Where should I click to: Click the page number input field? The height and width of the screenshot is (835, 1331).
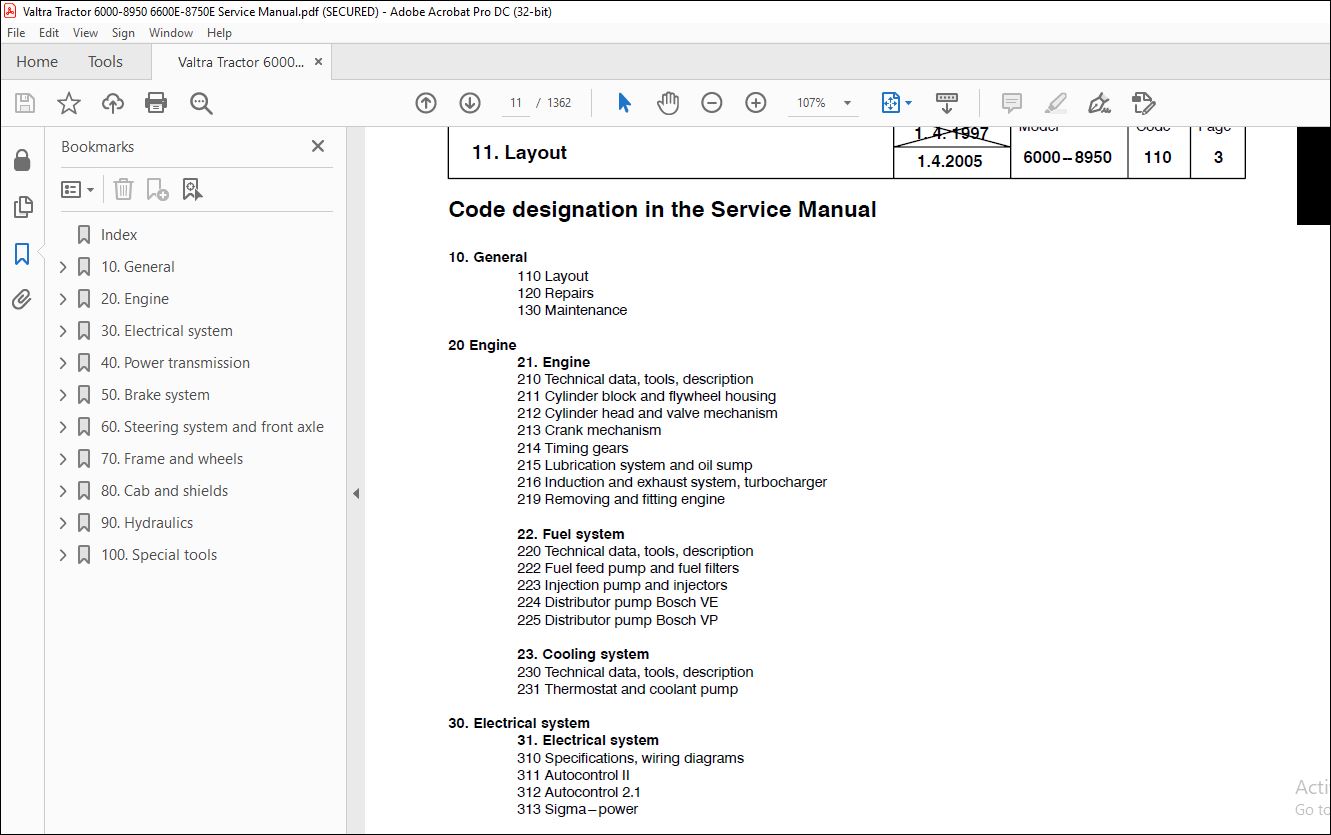coord(516,103)
